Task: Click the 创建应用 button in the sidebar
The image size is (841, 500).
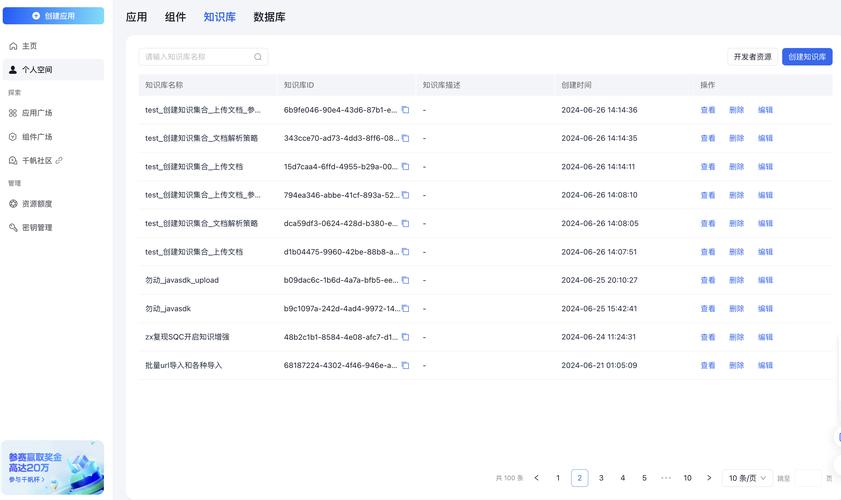Action: pyautogui.click(x=53, y=16)
